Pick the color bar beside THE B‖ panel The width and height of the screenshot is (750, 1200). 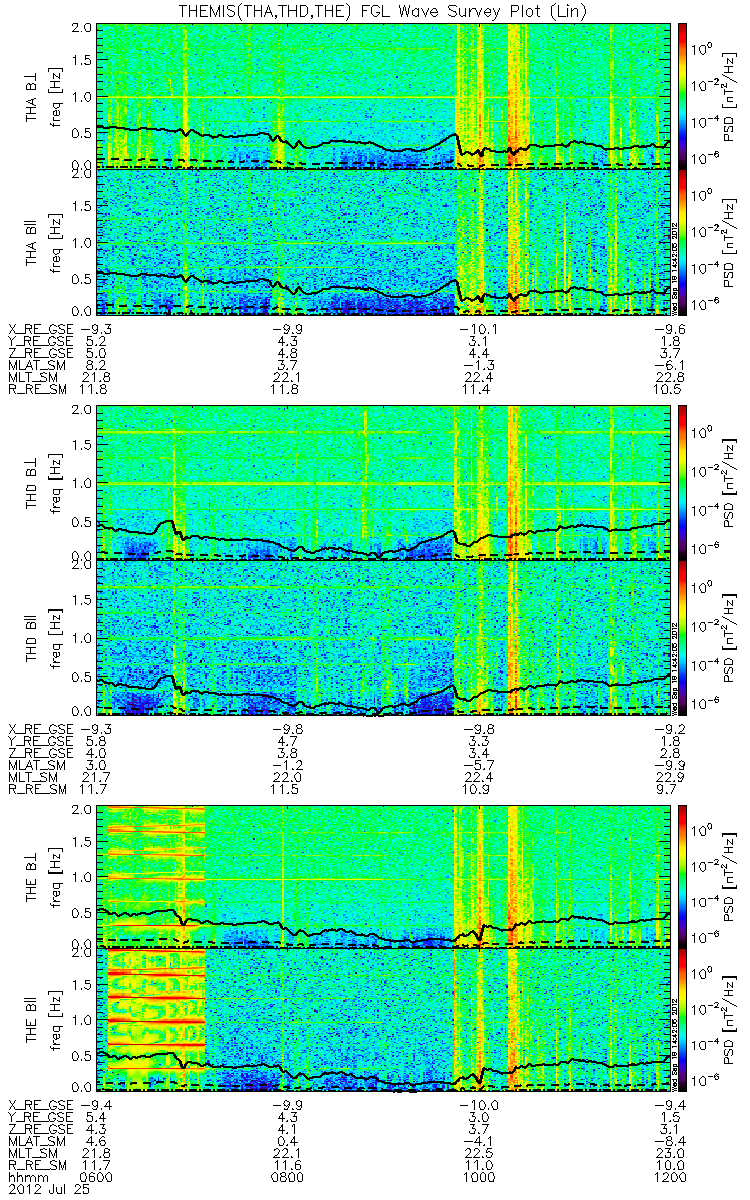[x=684, y=1020]
